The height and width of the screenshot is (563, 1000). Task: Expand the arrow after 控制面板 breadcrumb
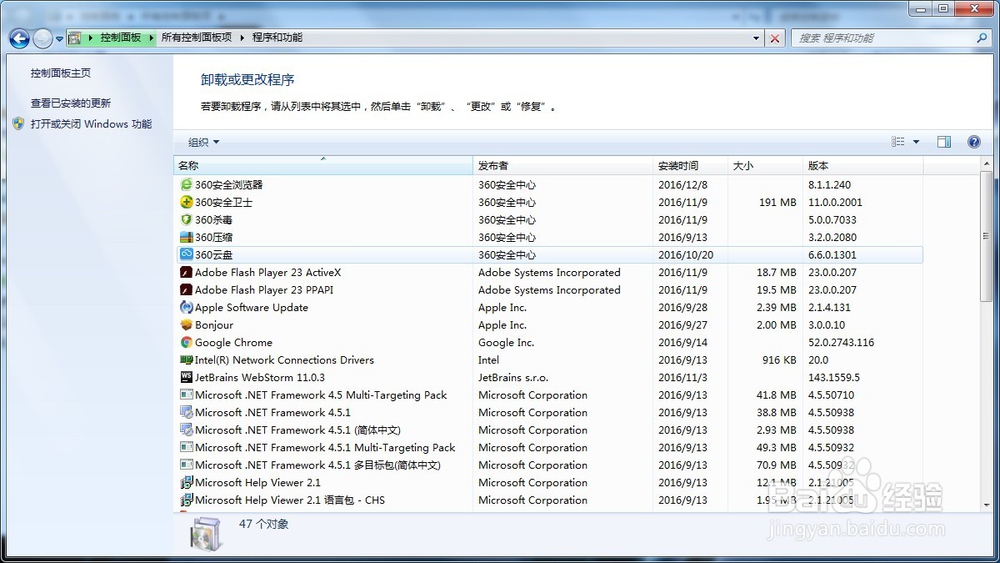152,38
